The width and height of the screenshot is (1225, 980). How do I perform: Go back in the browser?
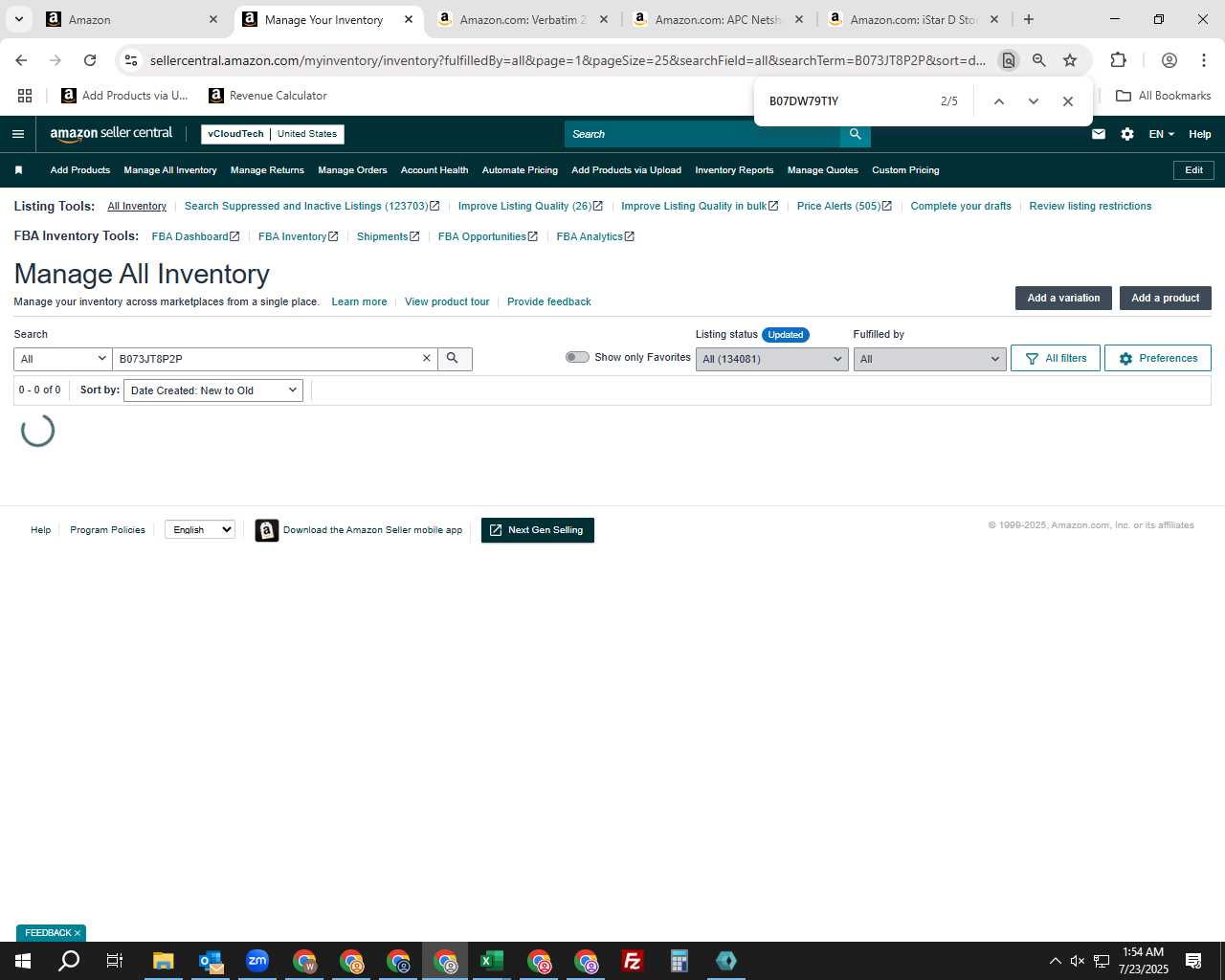[21, 60]
